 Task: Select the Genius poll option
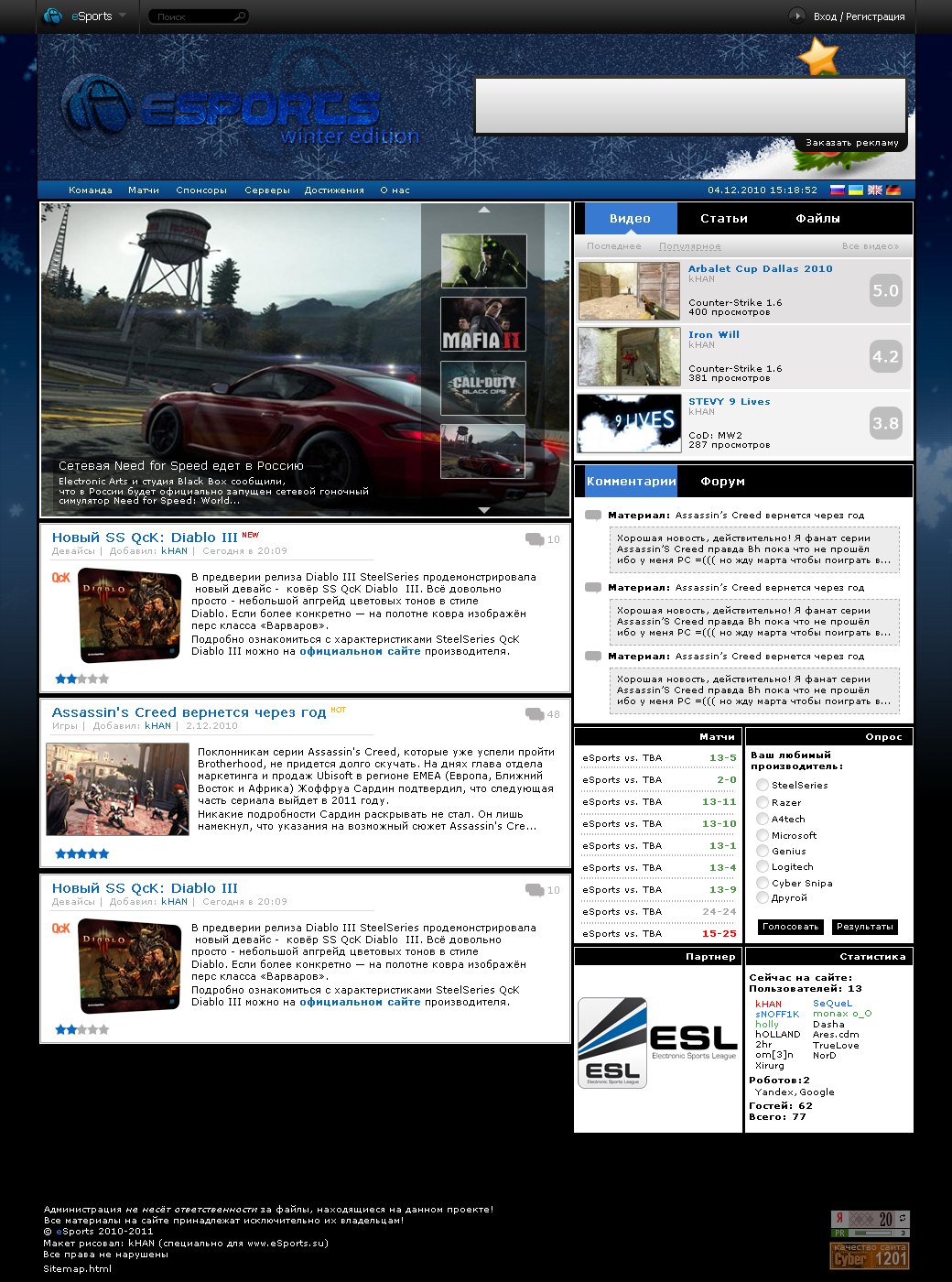click(x=763, y=851)
